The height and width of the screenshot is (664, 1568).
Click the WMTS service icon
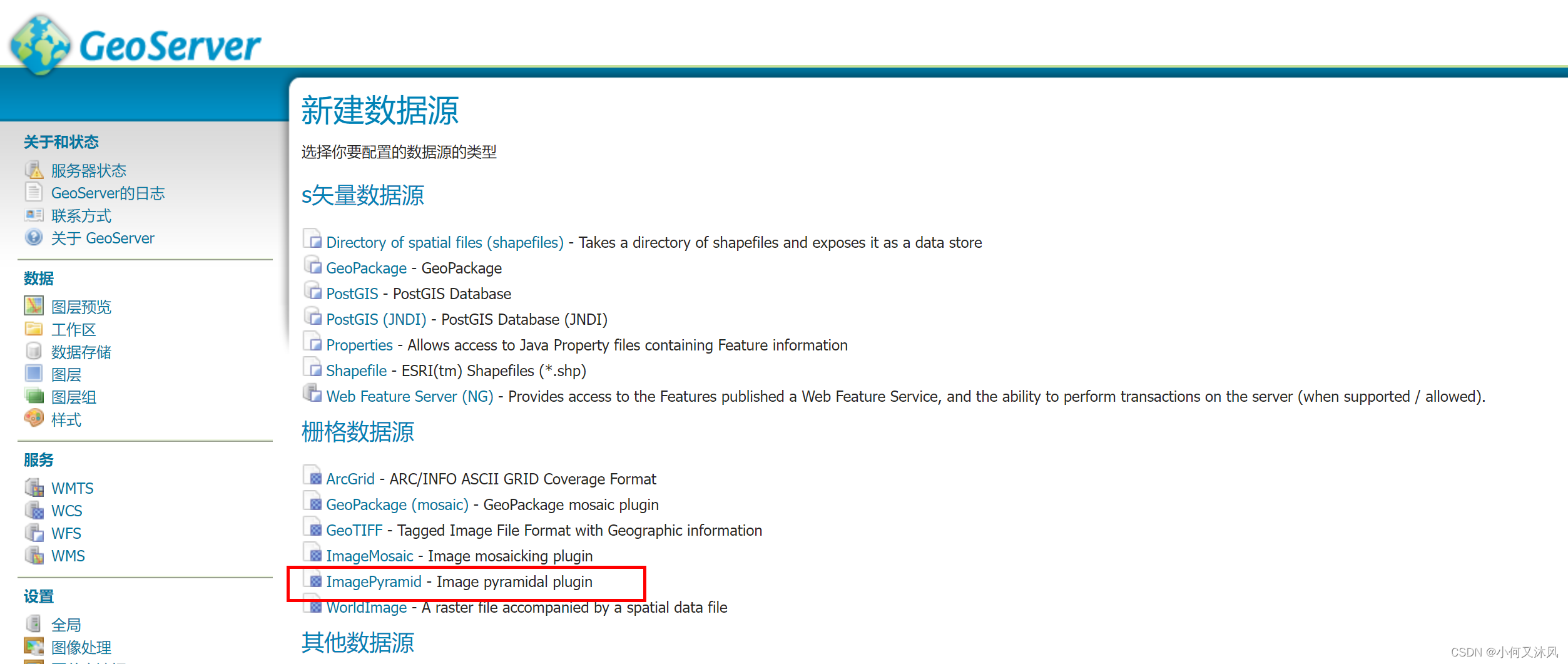(x=34, y=487)
